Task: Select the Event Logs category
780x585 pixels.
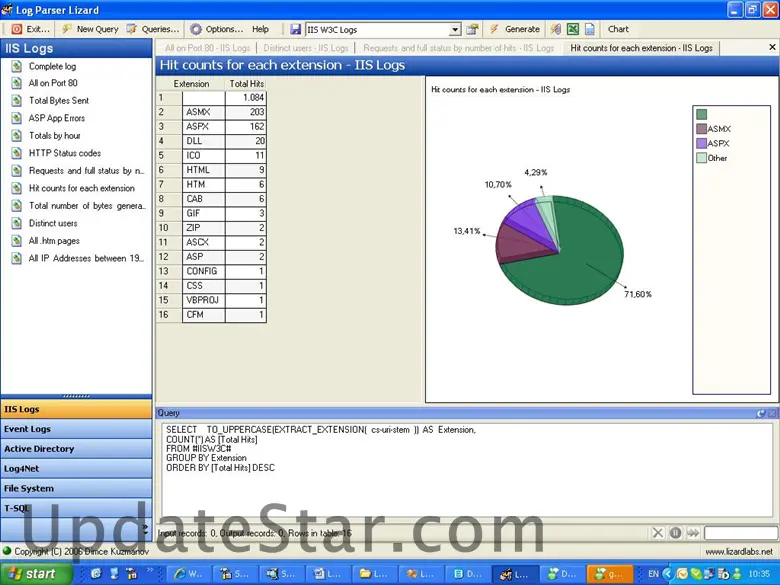Action: click(x=76, y=429)
